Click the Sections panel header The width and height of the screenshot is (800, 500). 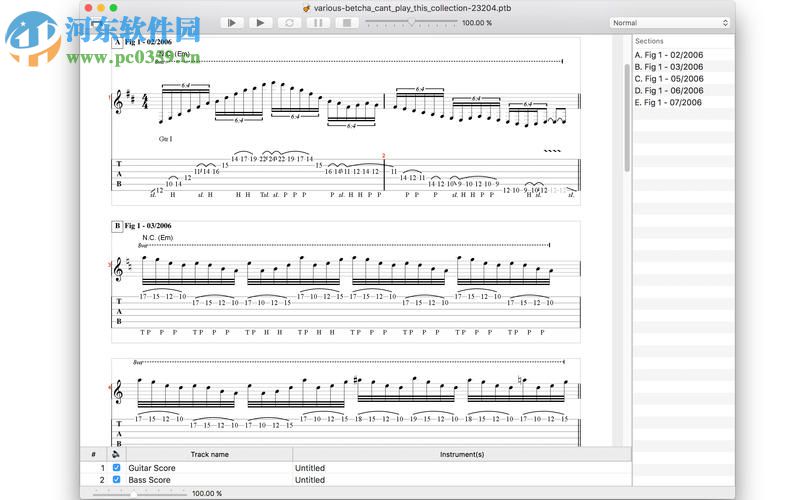pyautogui.click(x=649, y=41)
